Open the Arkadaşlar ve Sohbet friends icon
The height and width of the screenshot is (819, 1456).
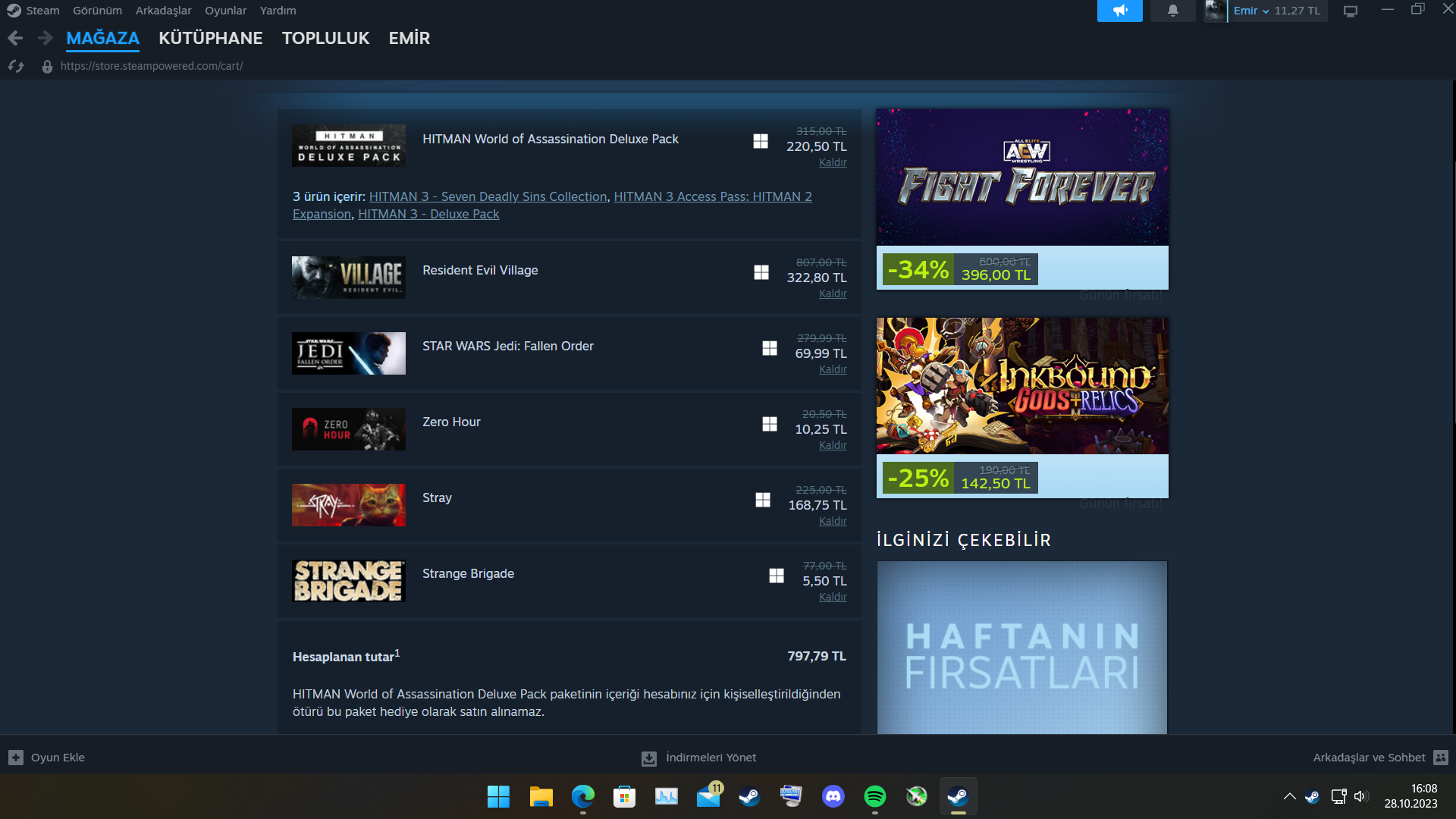[x=1441, y=758]
